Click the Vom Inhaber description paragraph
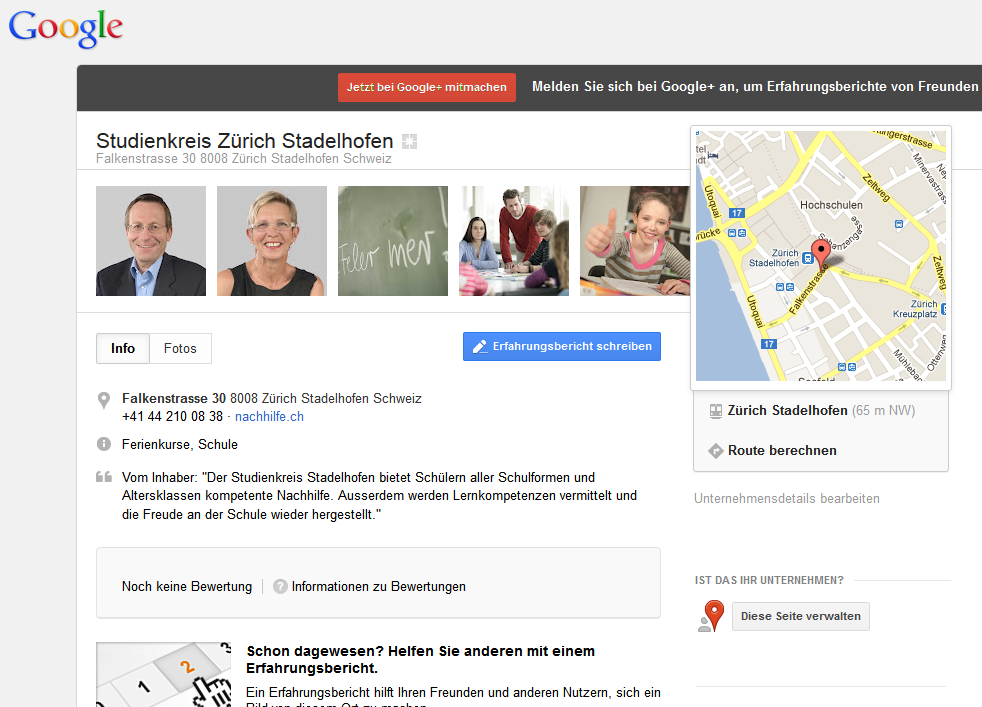The image size is (982, 707). (380, 496)
